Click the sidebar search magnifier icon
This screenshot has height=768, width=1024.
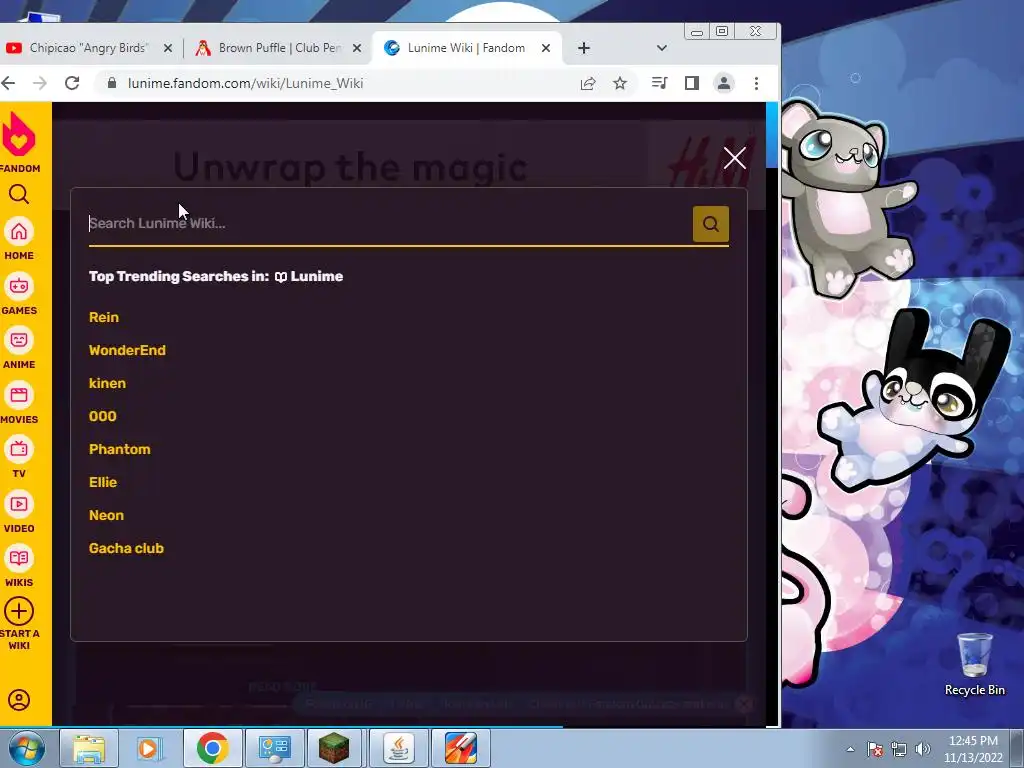19,194
